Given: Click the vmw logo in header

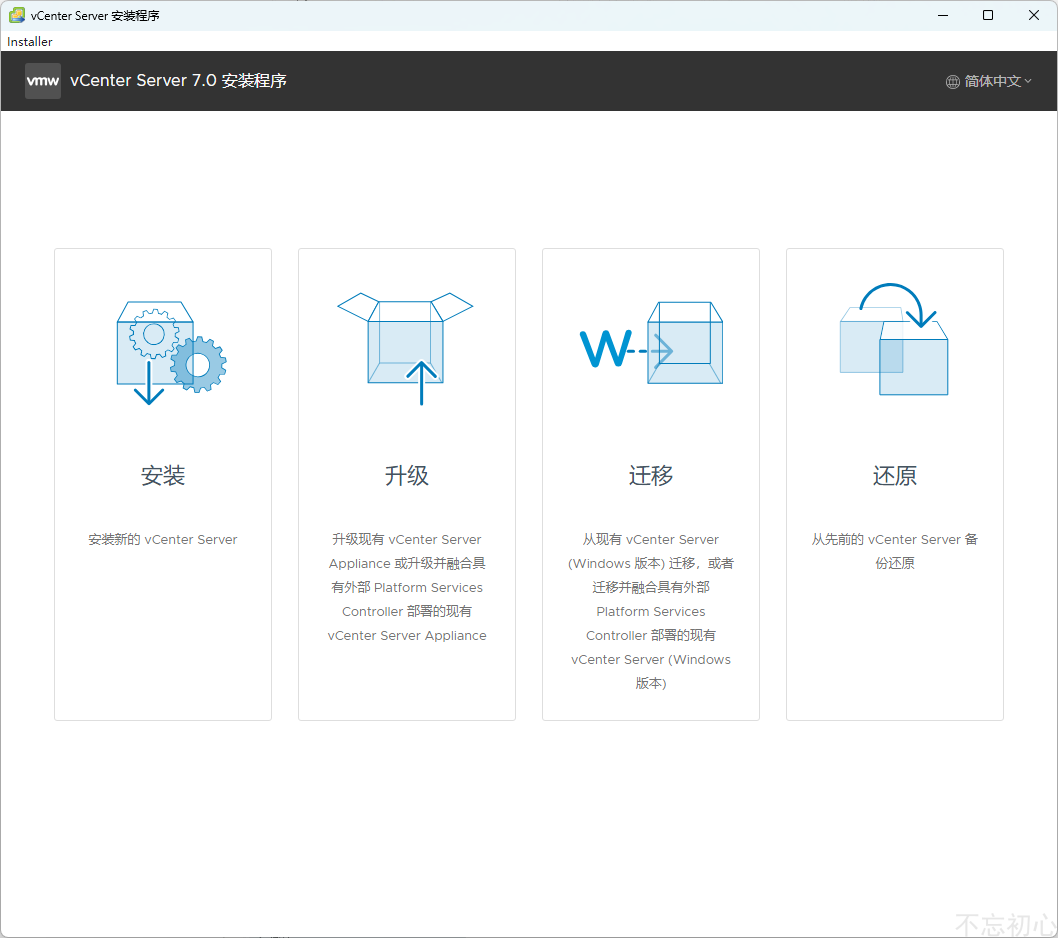Looking at the screenshot, I should coord(43,81).
